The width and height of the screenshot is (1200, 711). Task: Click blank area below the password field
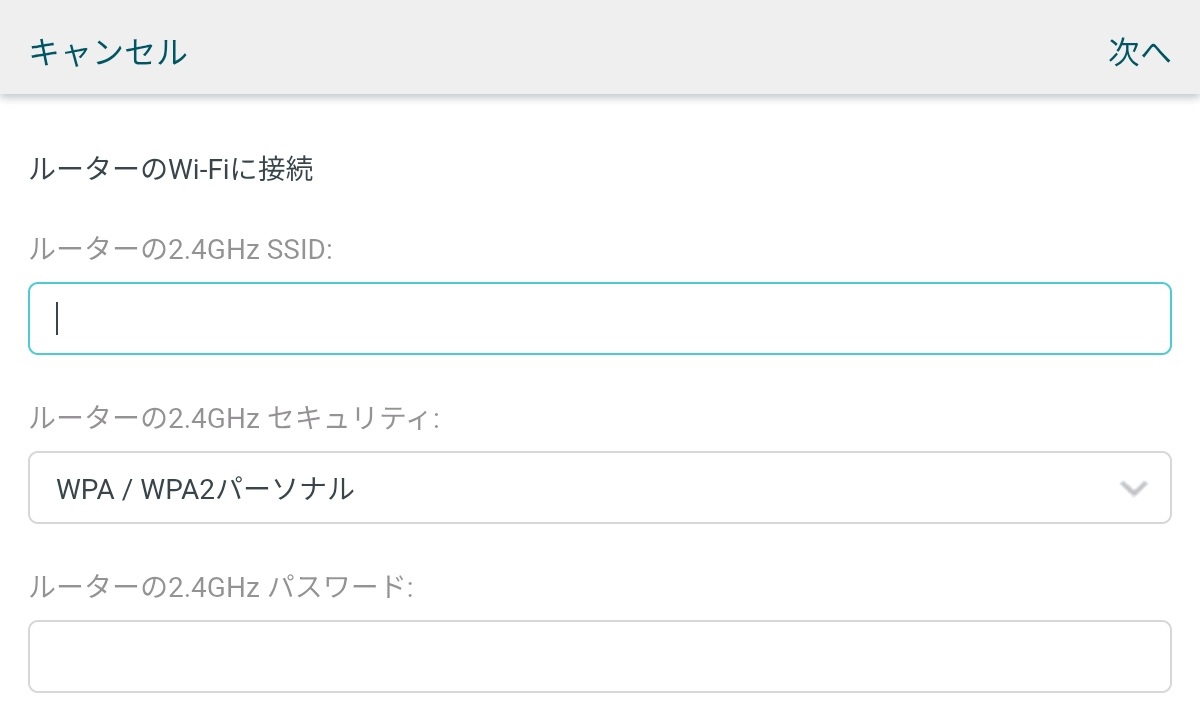point(600,702)
